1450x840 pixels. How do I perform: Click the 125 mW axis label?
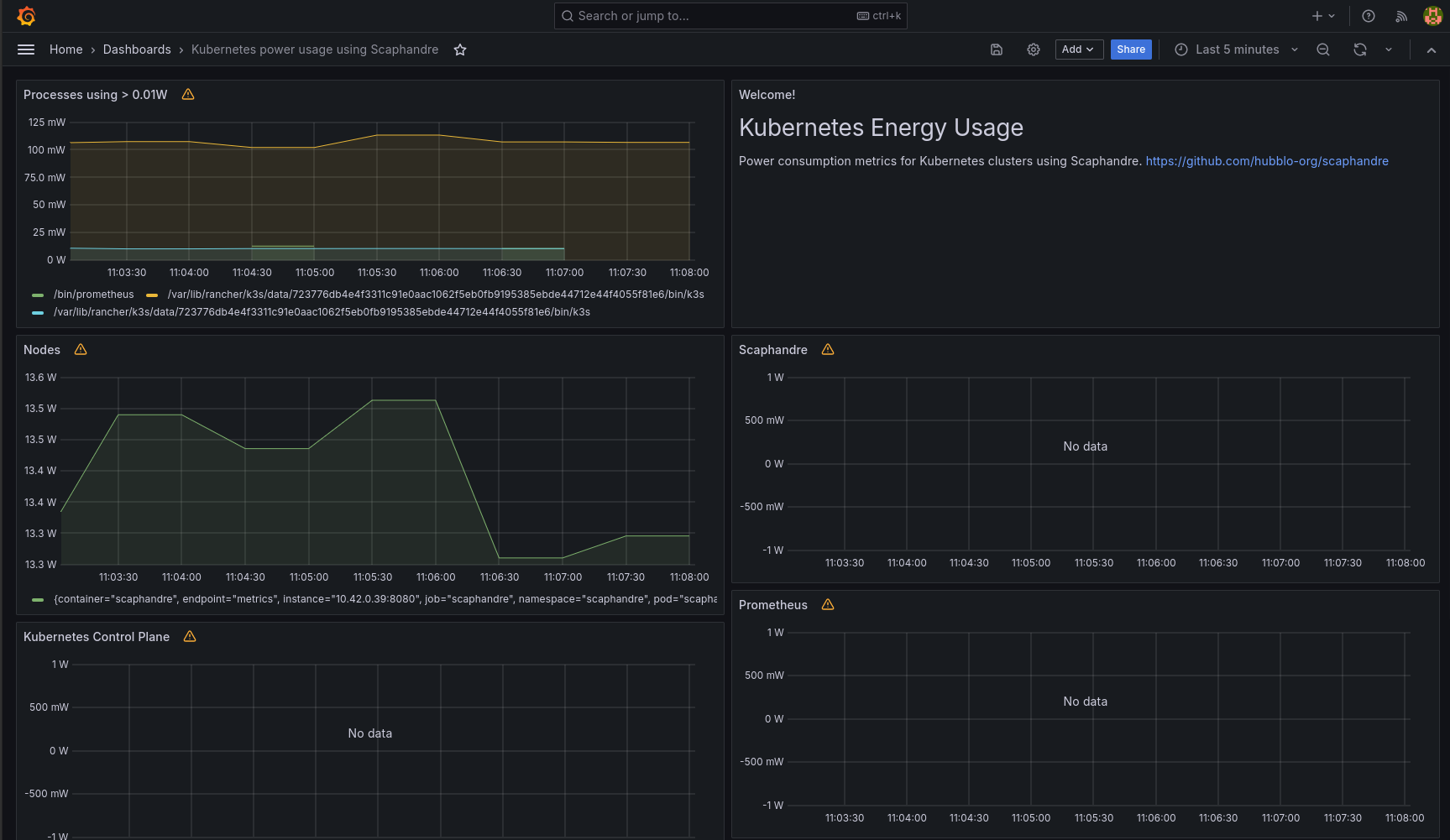pyautogui.click(x=47, y=123)
